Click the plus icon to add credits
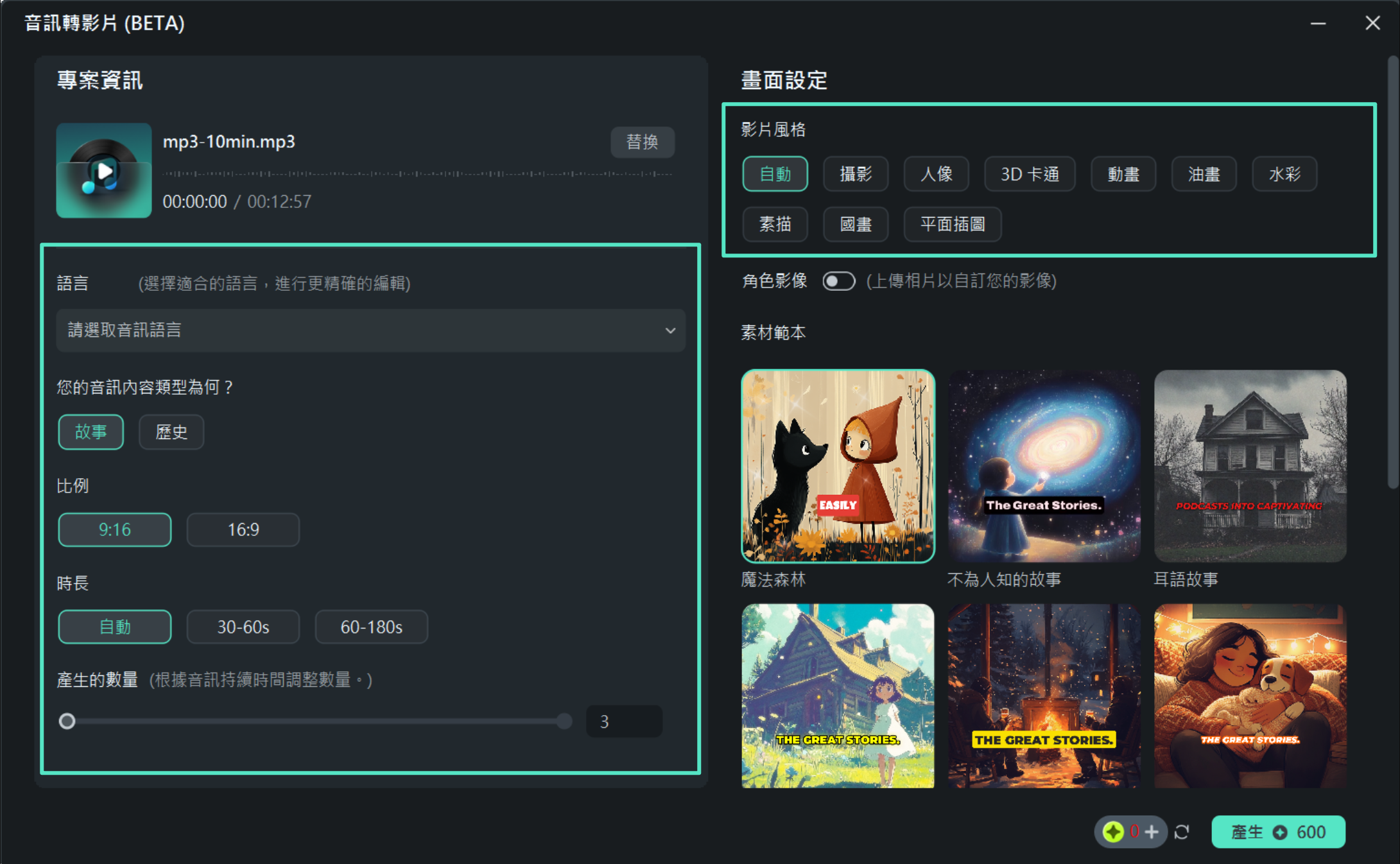1400x864 pixels. 1152,833
